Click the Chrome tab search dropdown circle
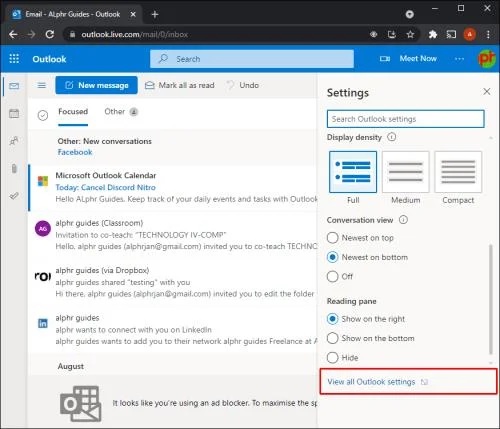This screenshot has width=500, height=429. pos(410,14)
